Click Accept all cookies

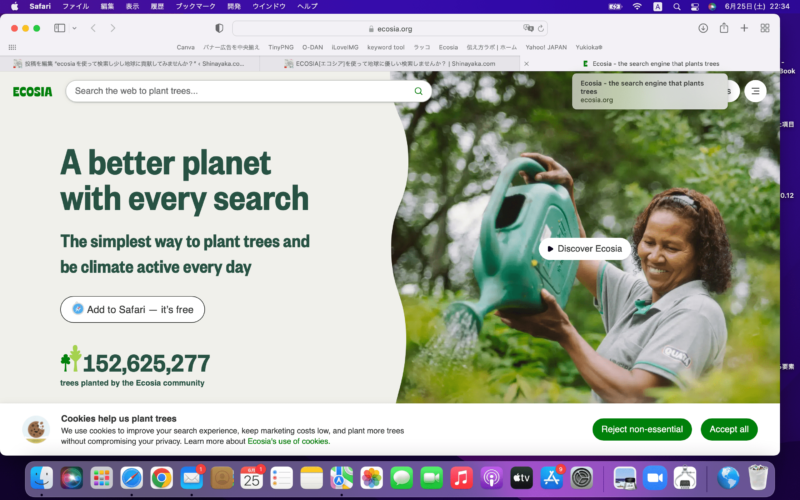pos(729,430)
